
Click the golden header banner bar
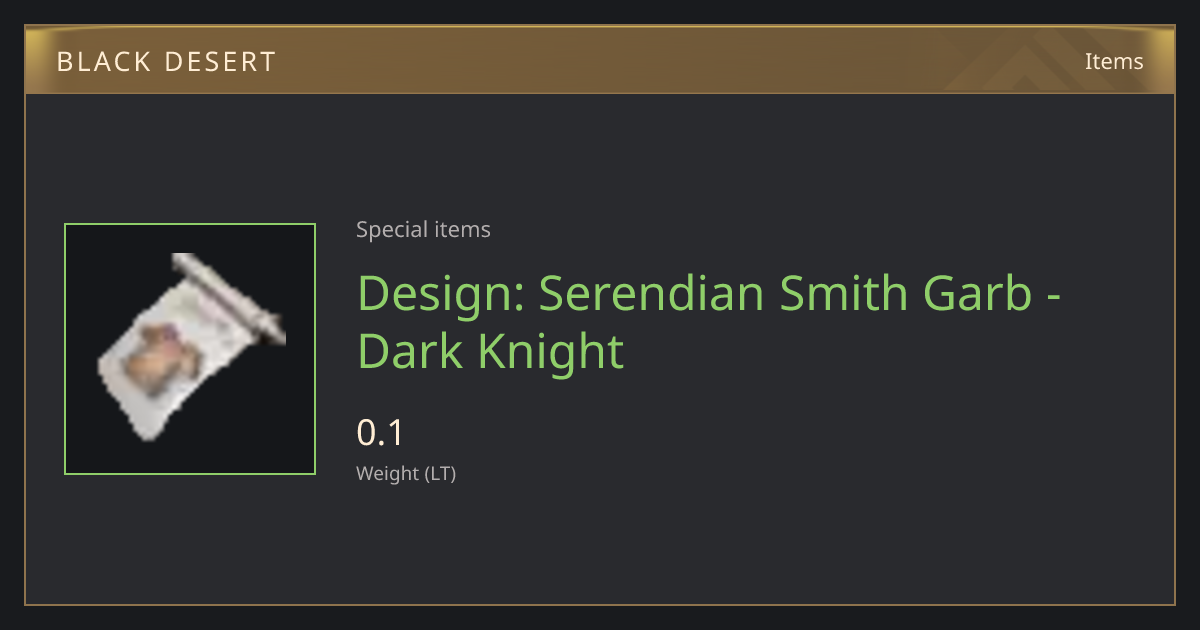(600, 60)
